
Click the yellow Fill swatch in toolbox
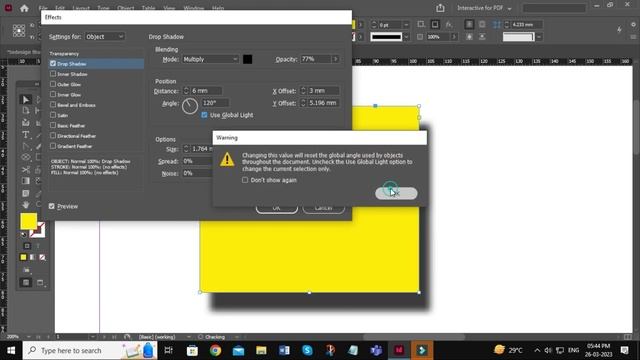pyautogui.click(x=29, y=221)
